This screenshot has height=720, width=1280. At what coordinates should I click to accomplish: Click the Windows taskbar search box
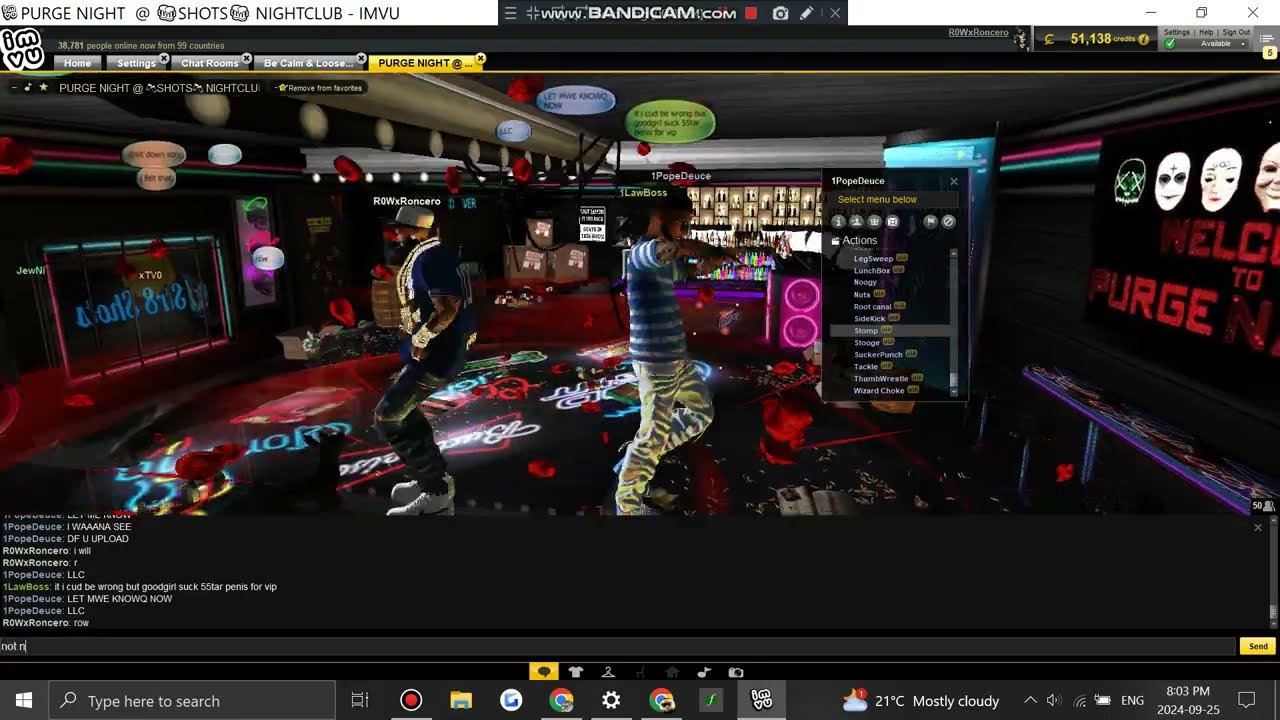[192, 700]
